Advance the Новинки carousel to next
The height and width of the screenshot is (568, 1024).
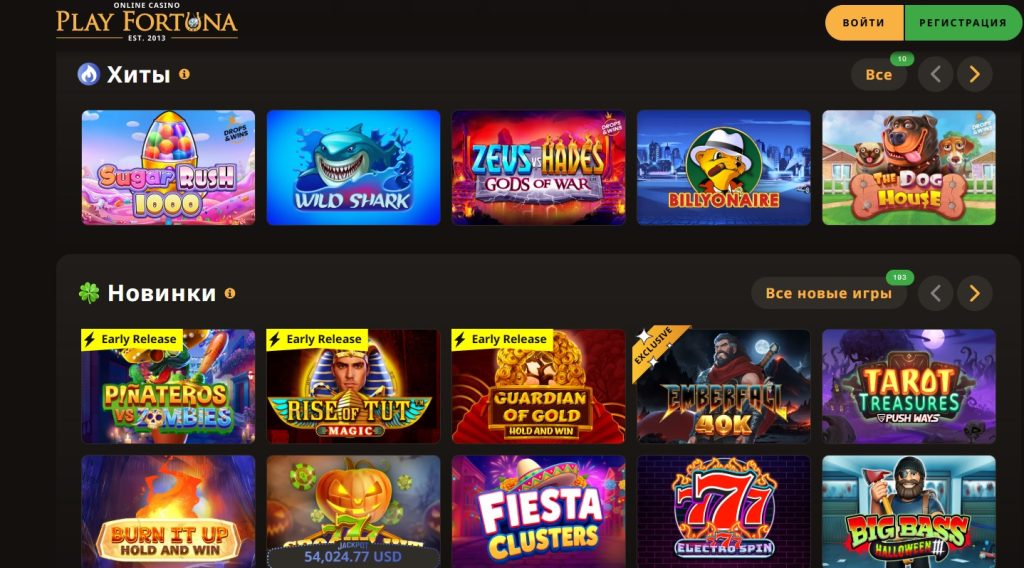coord(974,293)
